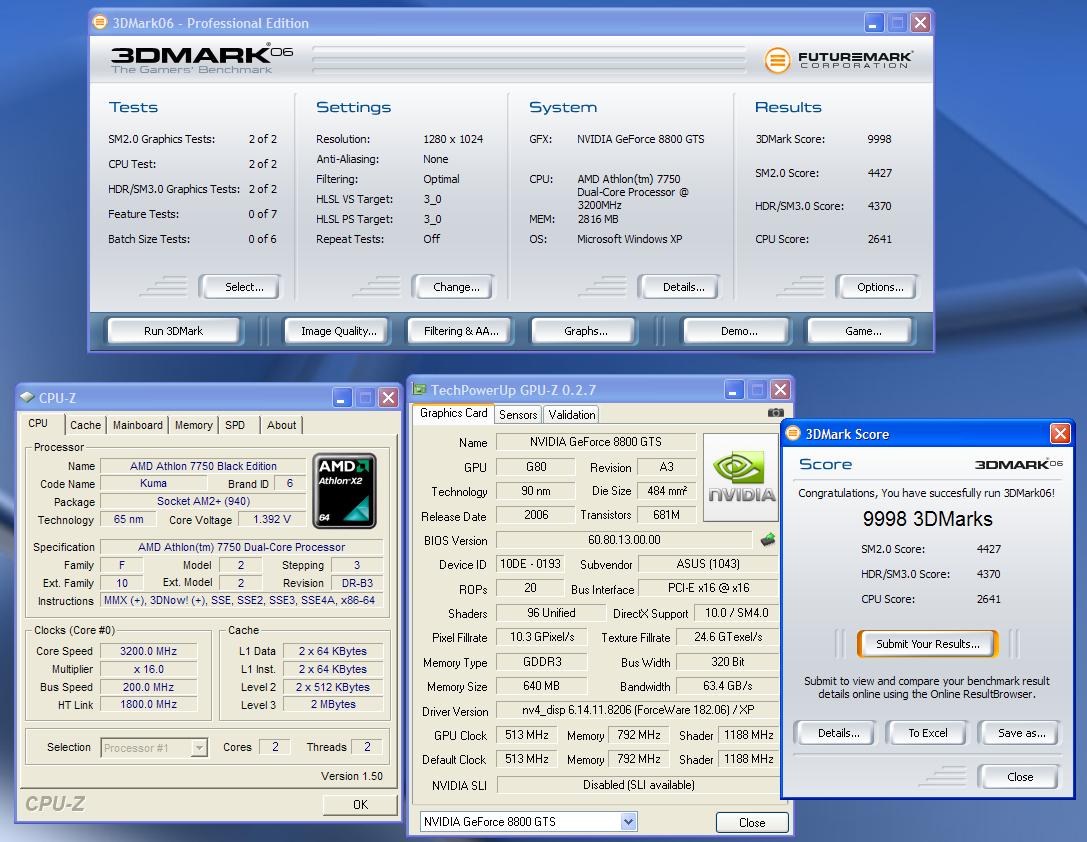Click the GPU-Z screenshot camera icon
Viewport: 1087px width, 842px height.
[776, 413]
